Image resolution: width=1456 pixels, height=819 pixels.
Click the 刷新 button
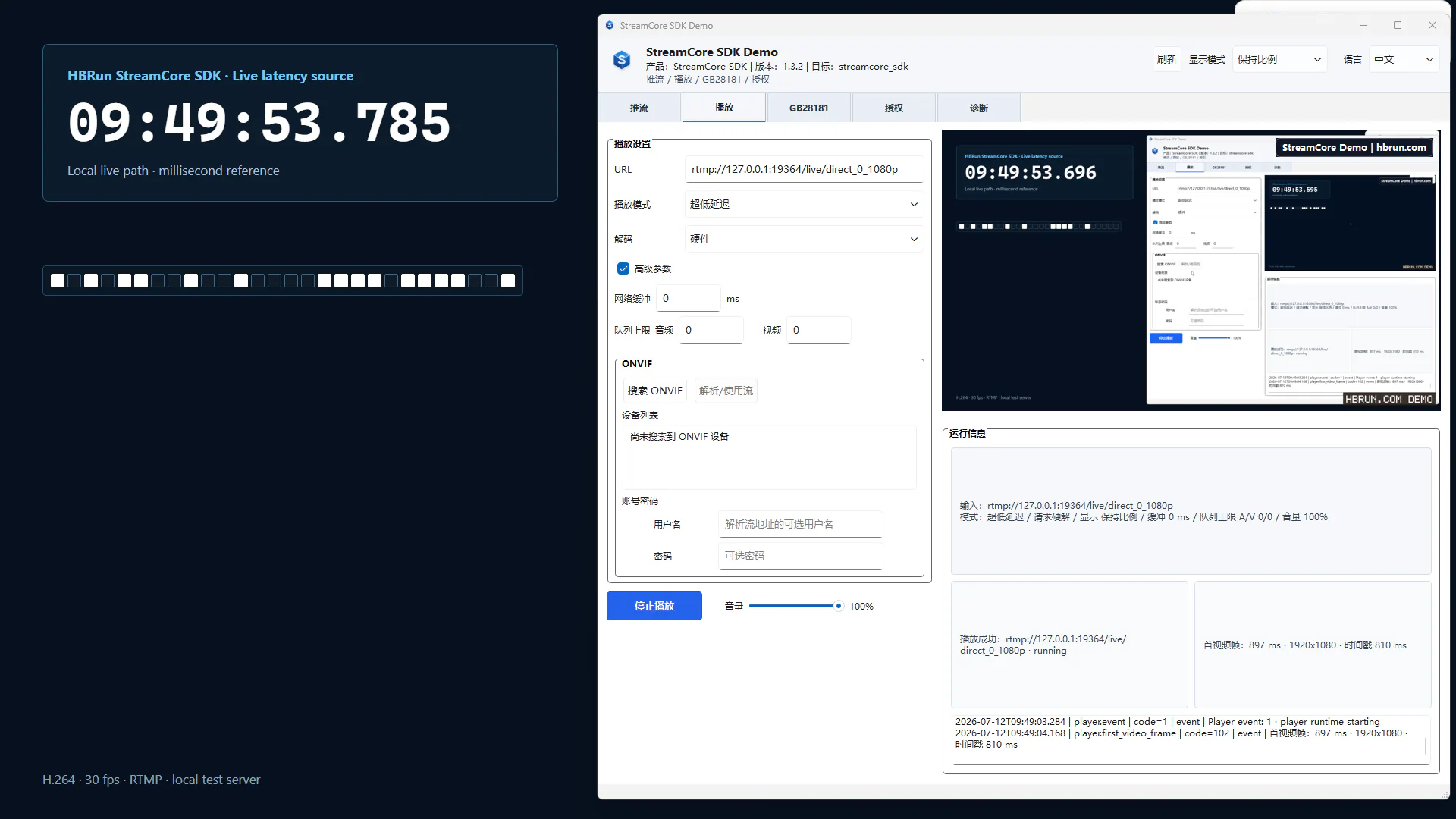point(1167,59)
